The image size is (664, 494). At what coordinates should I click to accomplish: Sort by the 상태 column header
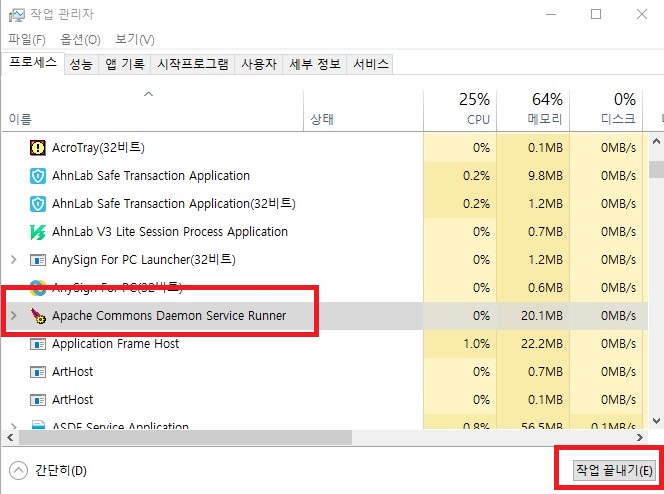tap(363, 110)
